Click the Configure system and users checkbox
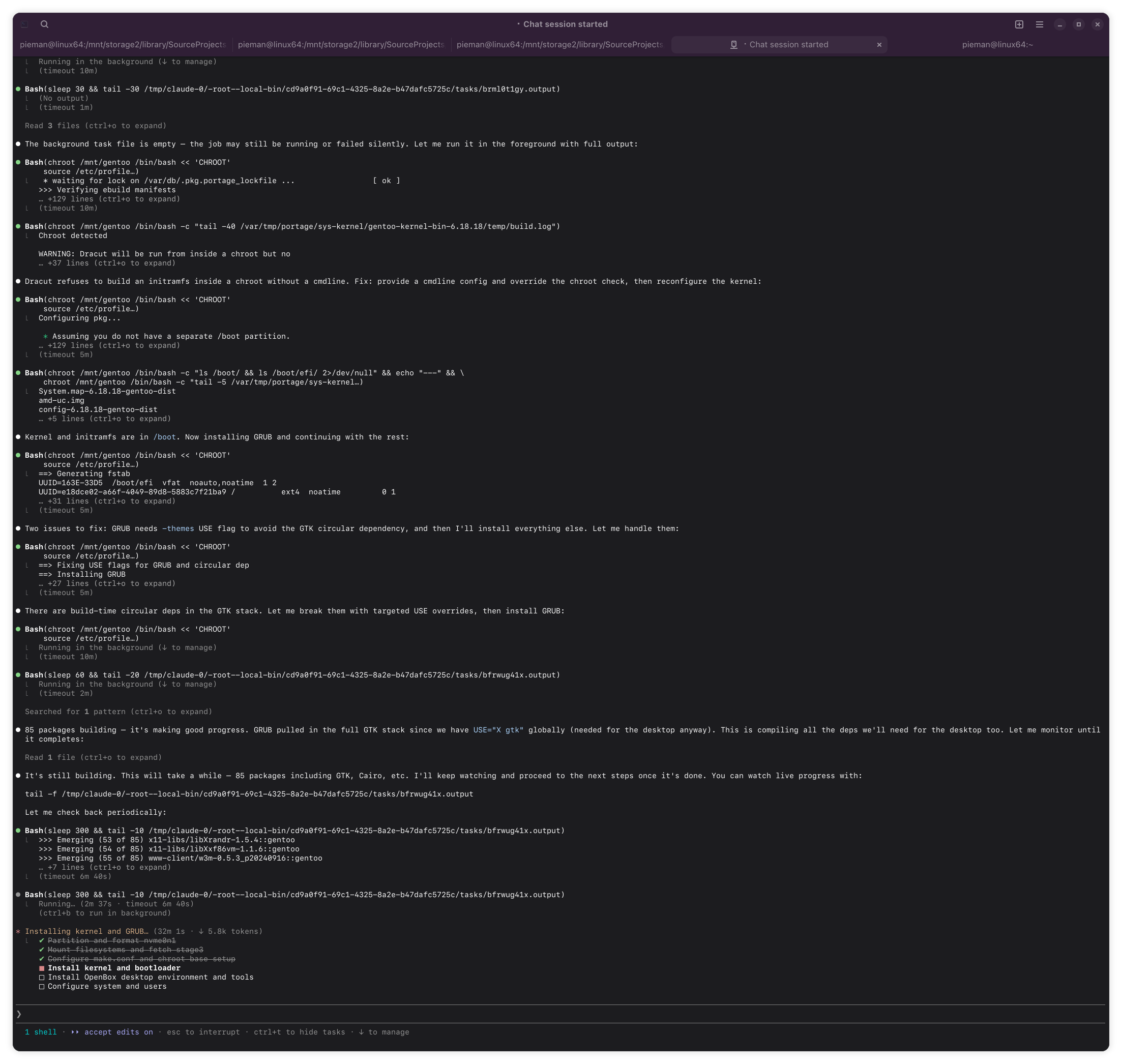The width and height of the screenshot is (1122, 1064). (x=41, y=986)
